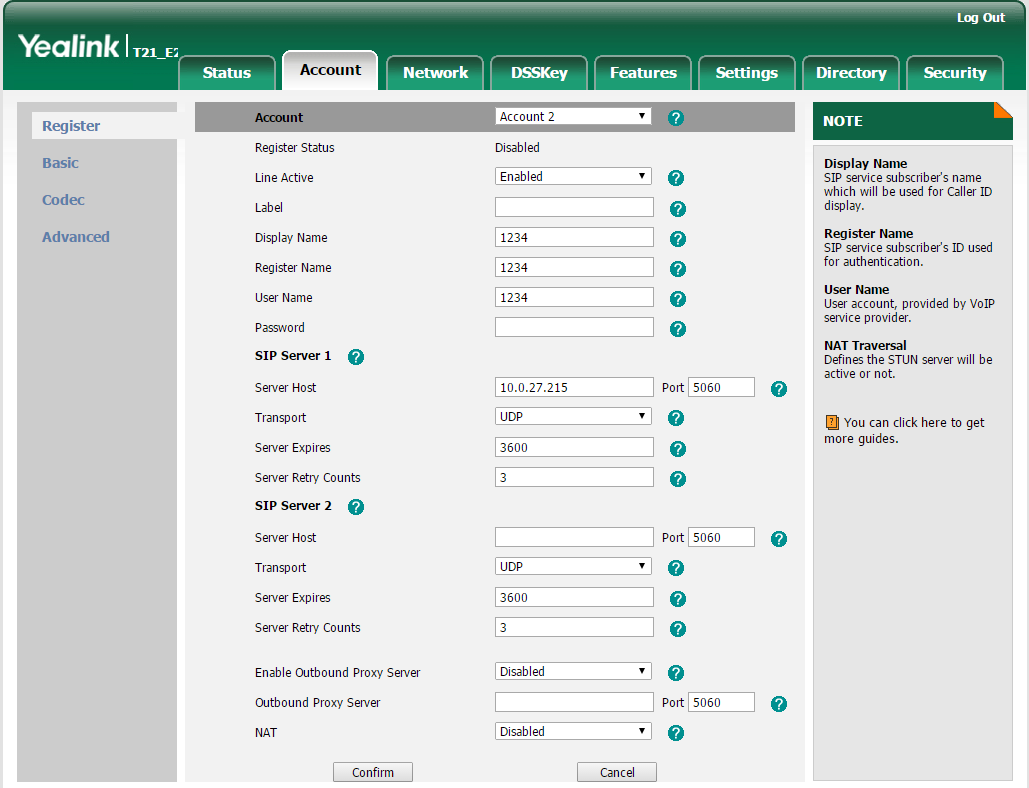
Task: Click the Log Out link
Action: [x=980, y=18]
